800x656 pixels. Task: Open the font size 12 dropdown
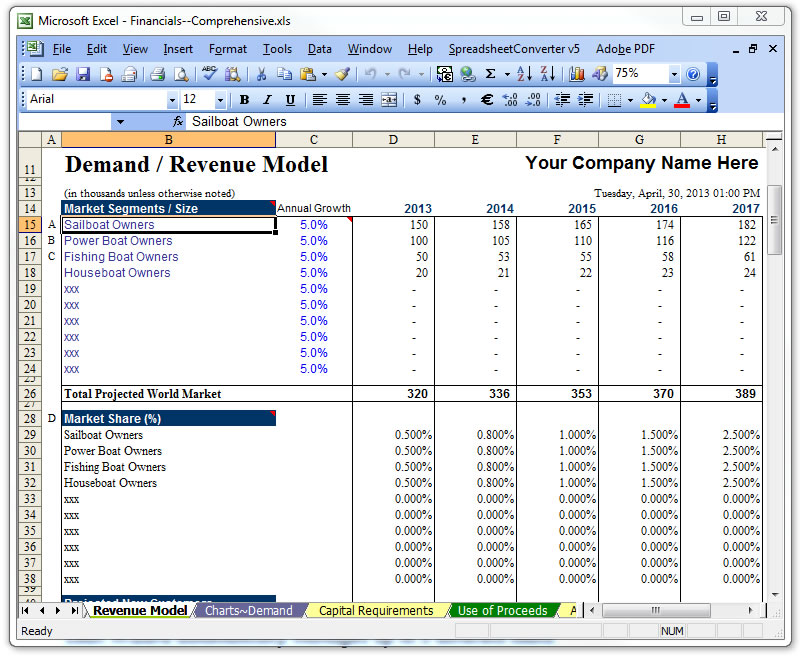[220, 100]
